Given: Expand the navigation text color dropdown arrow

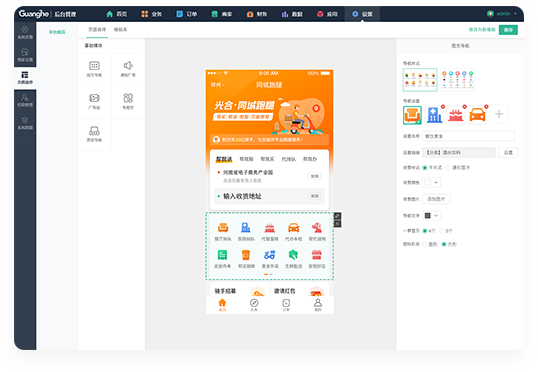Looking at the screenshot, I should [436, 216].
